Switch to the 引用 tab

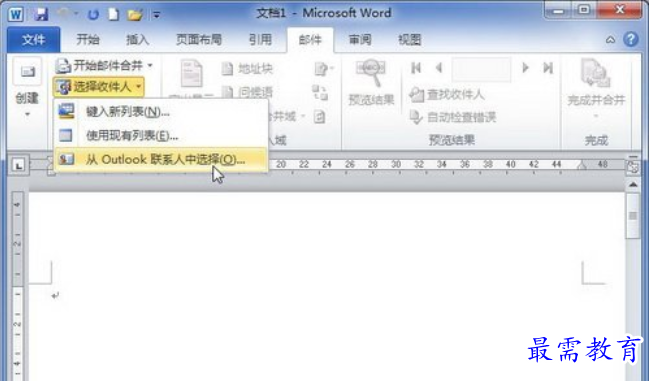(x=260, y=40)
